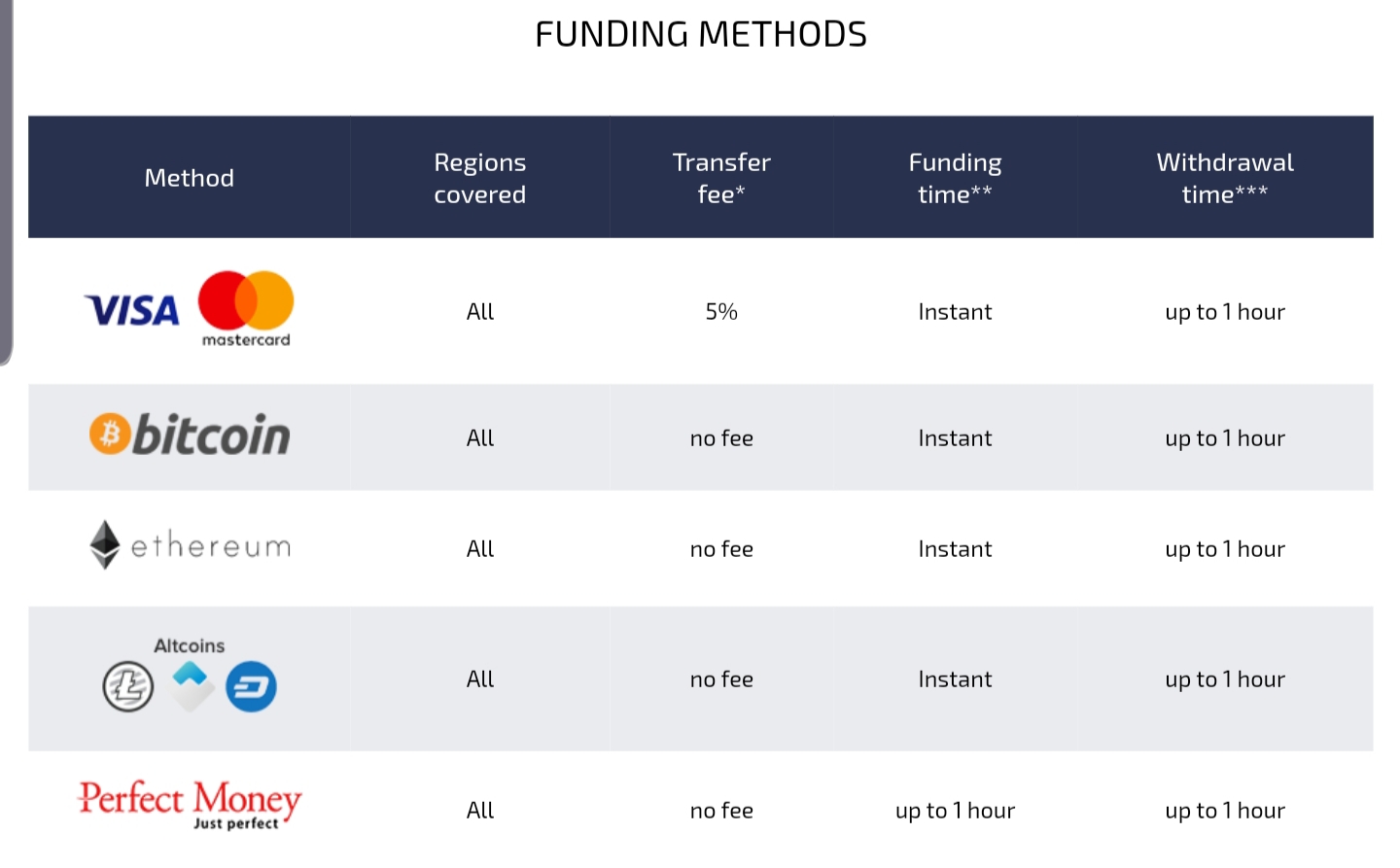Click the Method column header

point(190,178)
